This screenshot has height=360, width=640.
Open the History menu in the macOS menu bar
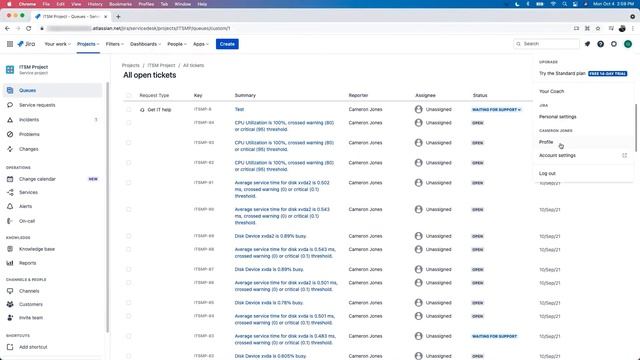[95, 4]
